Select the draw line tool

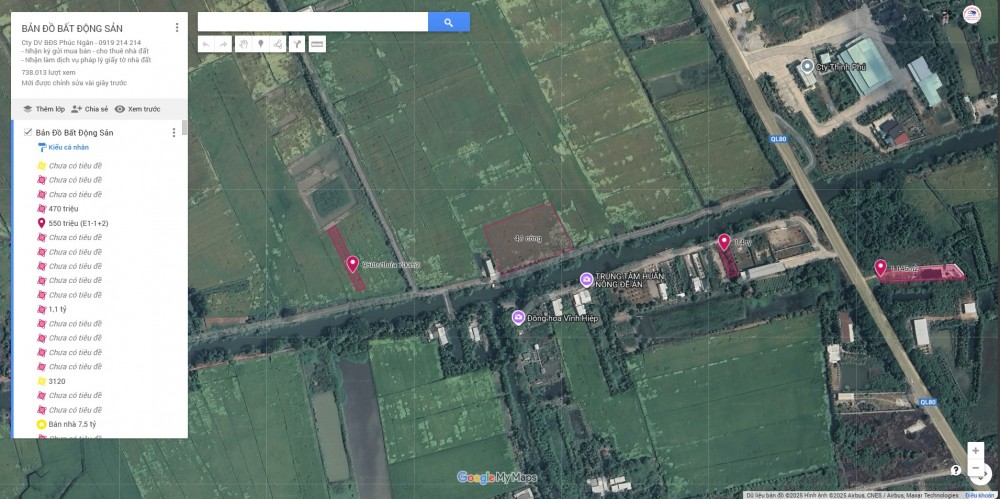(x=278, y=44)
